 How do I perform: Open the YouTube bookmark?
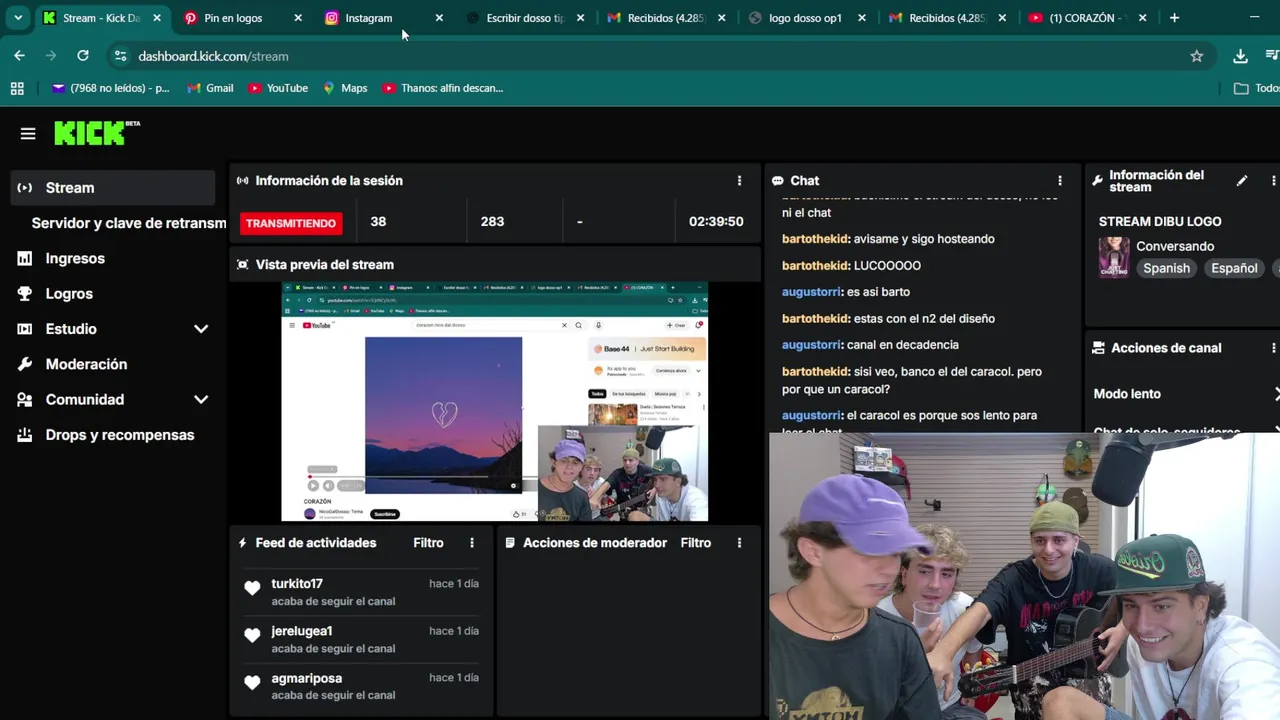coord(278,88)
